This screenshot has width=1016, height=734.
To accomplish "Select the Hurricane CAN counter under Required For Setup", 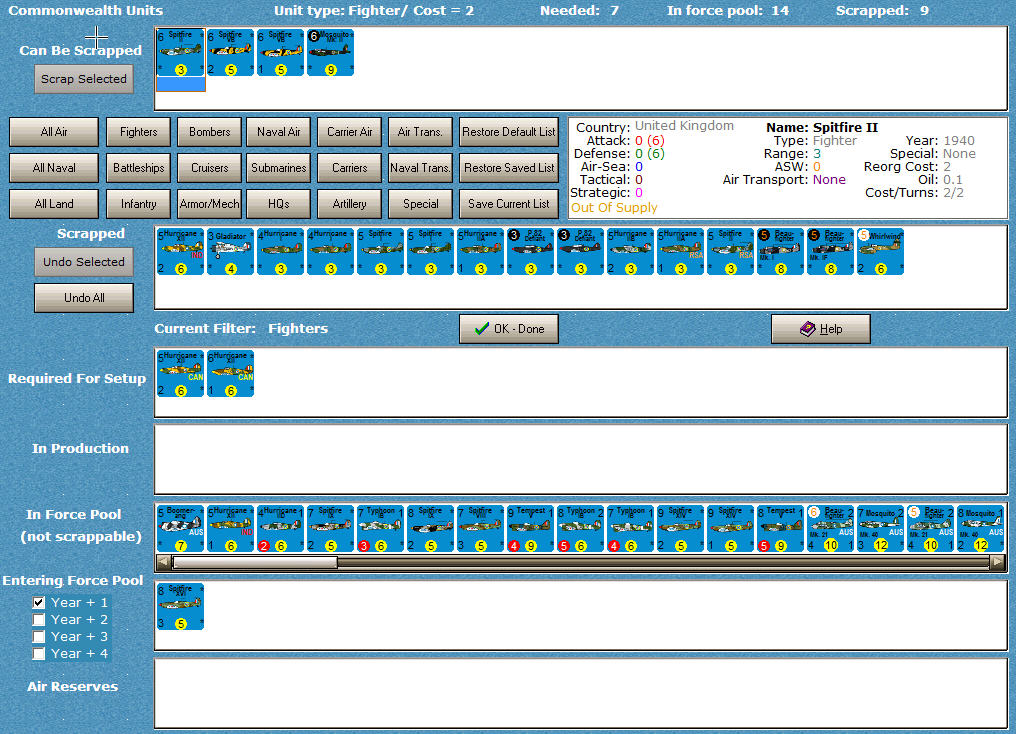I will (180, 375).
